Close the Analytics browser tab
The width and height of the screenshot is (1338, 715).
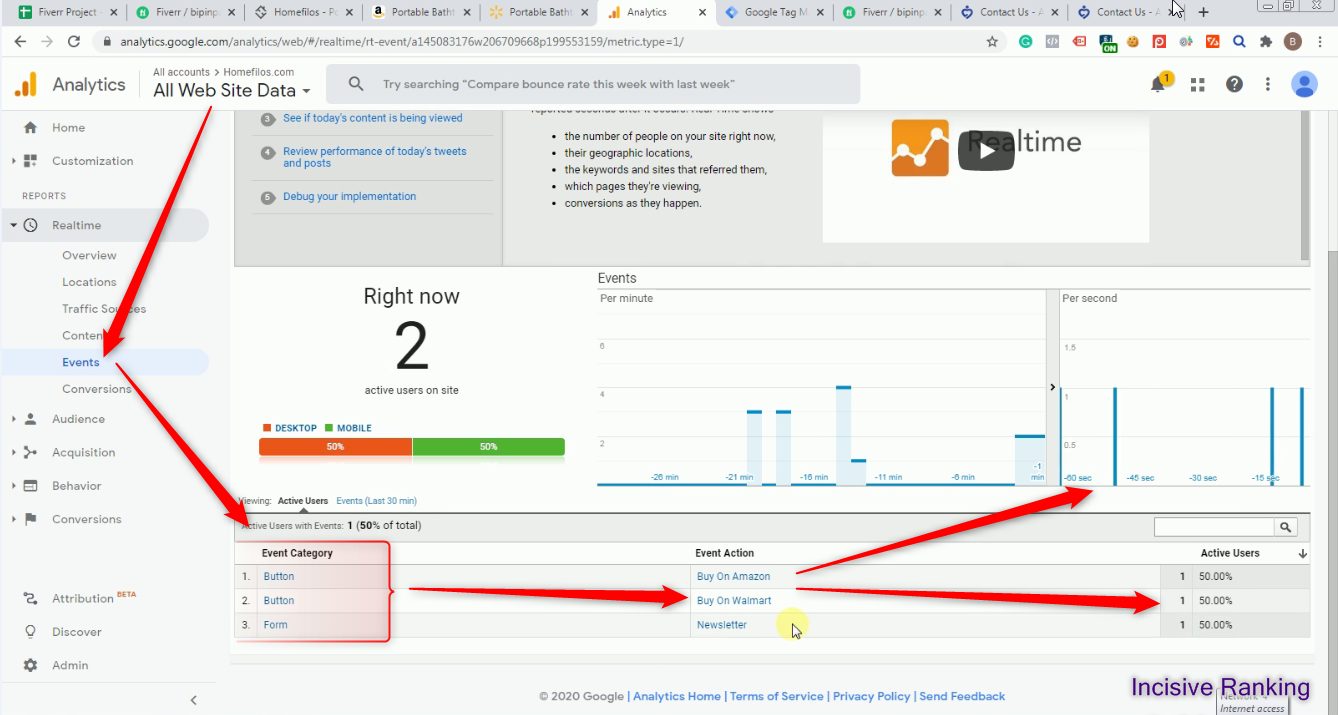point(703,13)
